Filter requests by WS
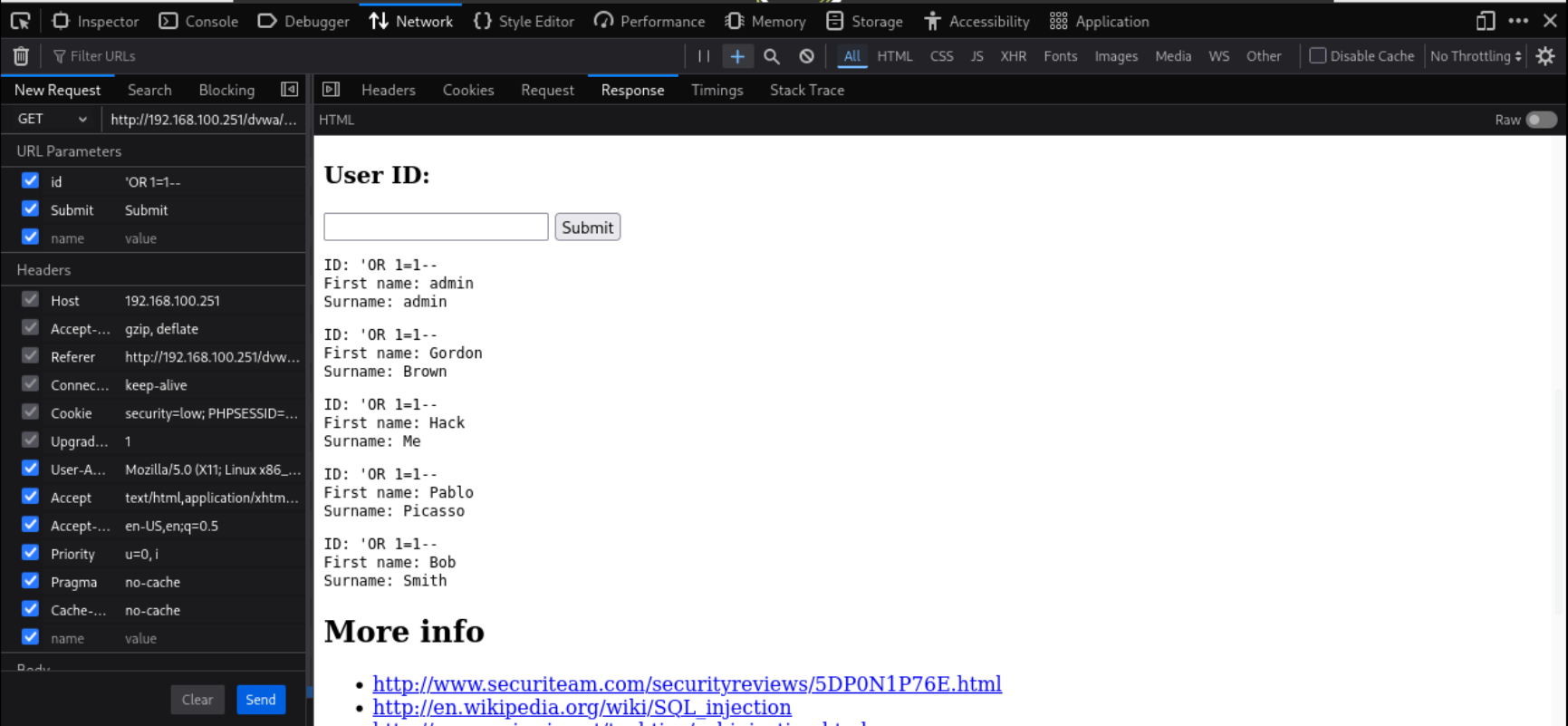 tap(1218, 56)
